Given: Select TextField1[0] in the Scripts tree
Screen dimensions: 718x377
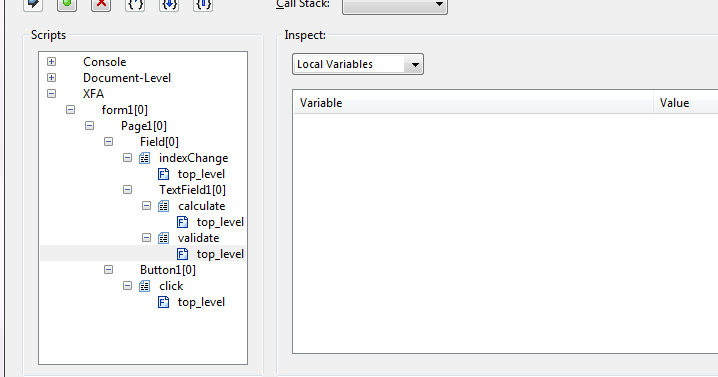Looking at the screenshot, I should (192, 190).
